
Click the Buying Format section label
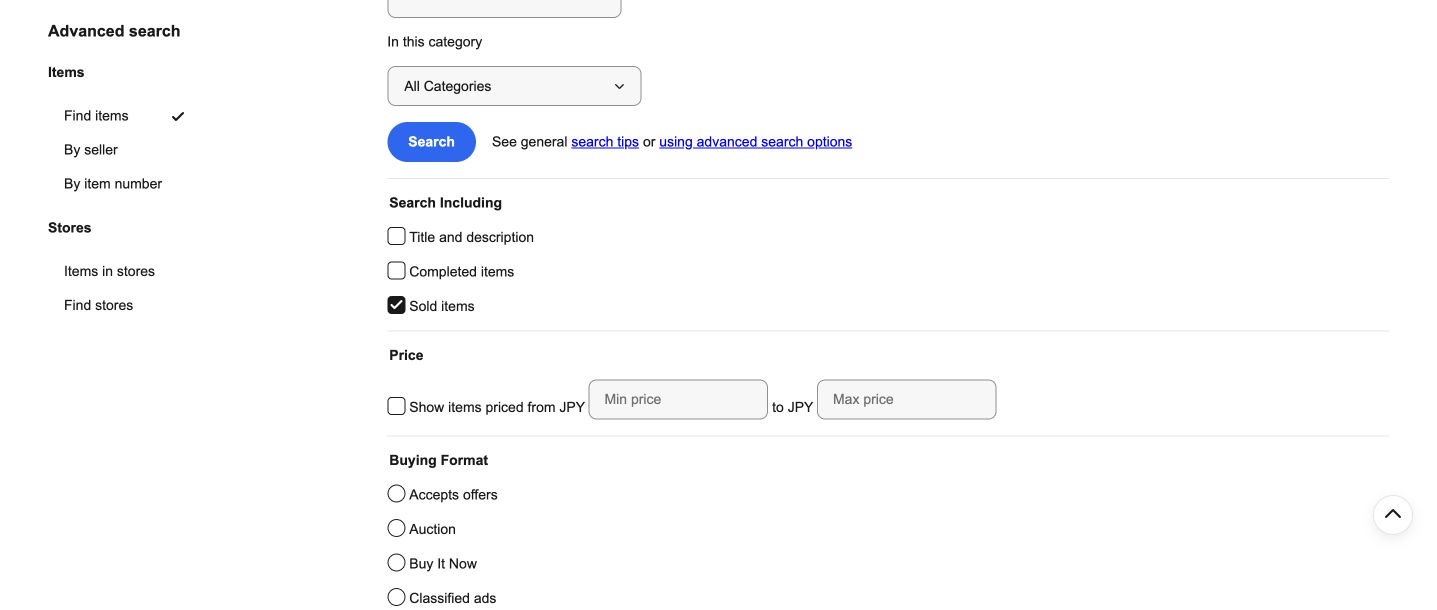[x=438, y=461]
